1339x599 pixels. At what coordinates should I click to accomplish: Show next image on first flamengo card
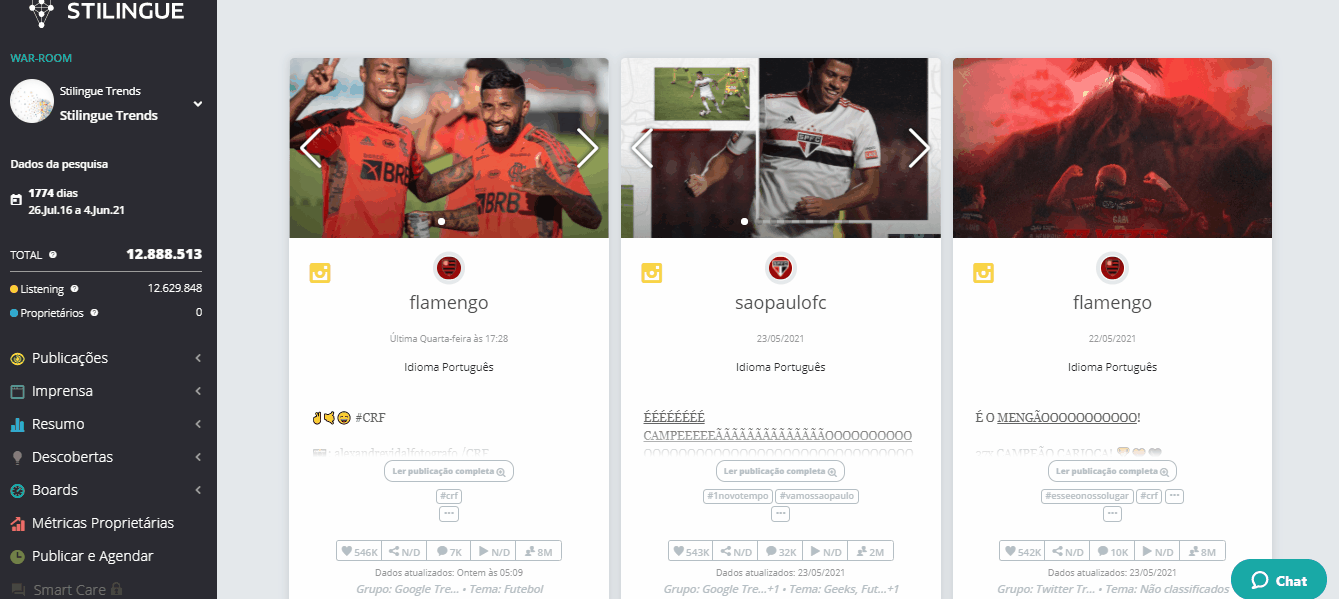point(587,148)
